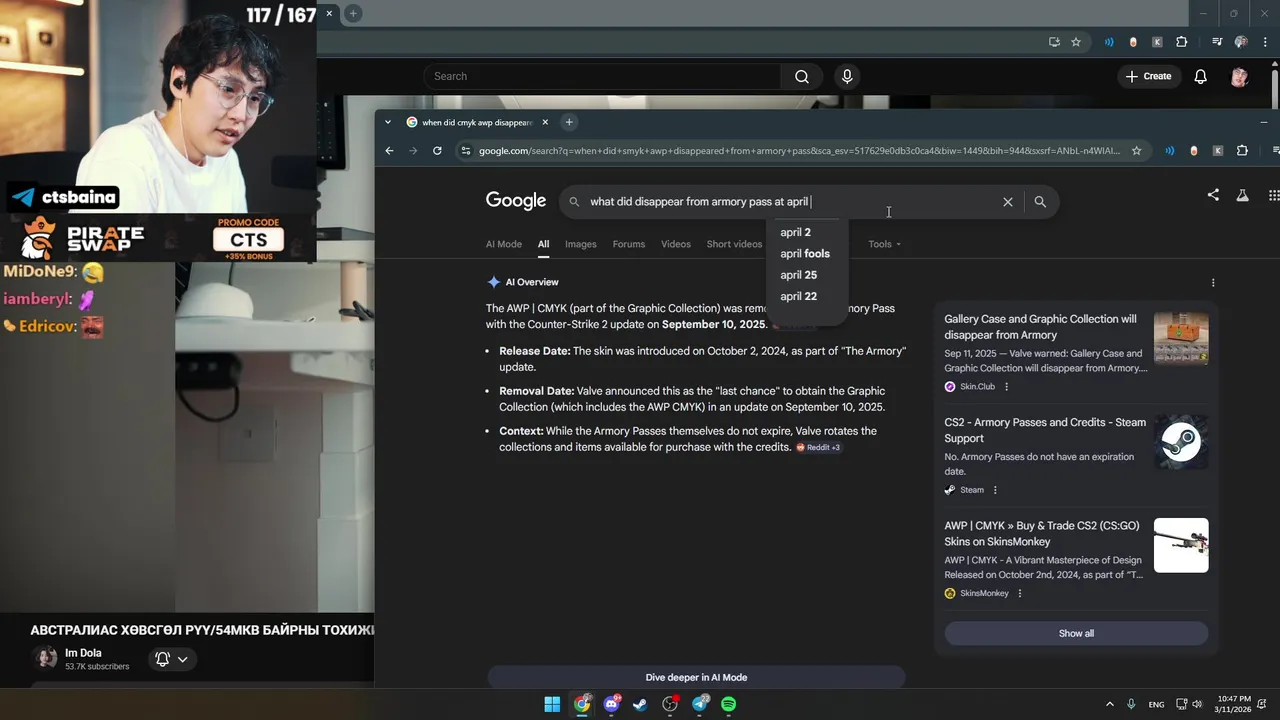Open Telegram from the taskbar
This screenshot has height=720, width=1280.
coord(700,704)
